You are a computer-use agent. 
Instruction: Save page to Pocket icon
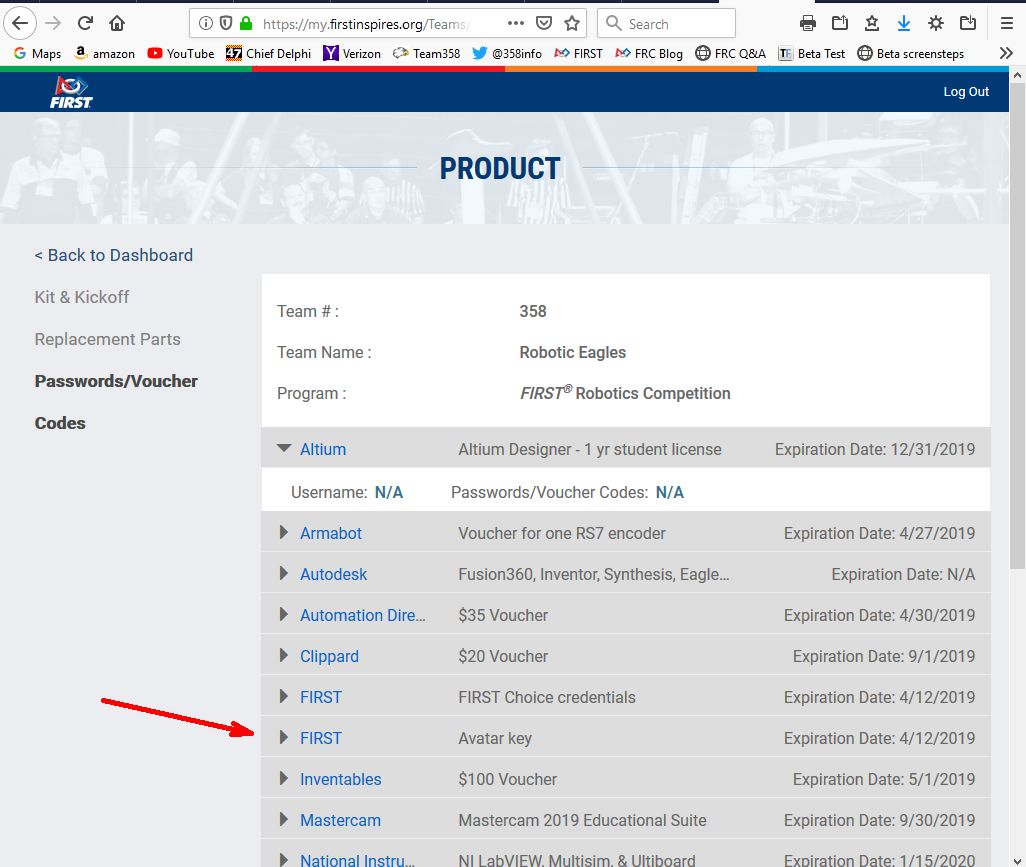544,24
